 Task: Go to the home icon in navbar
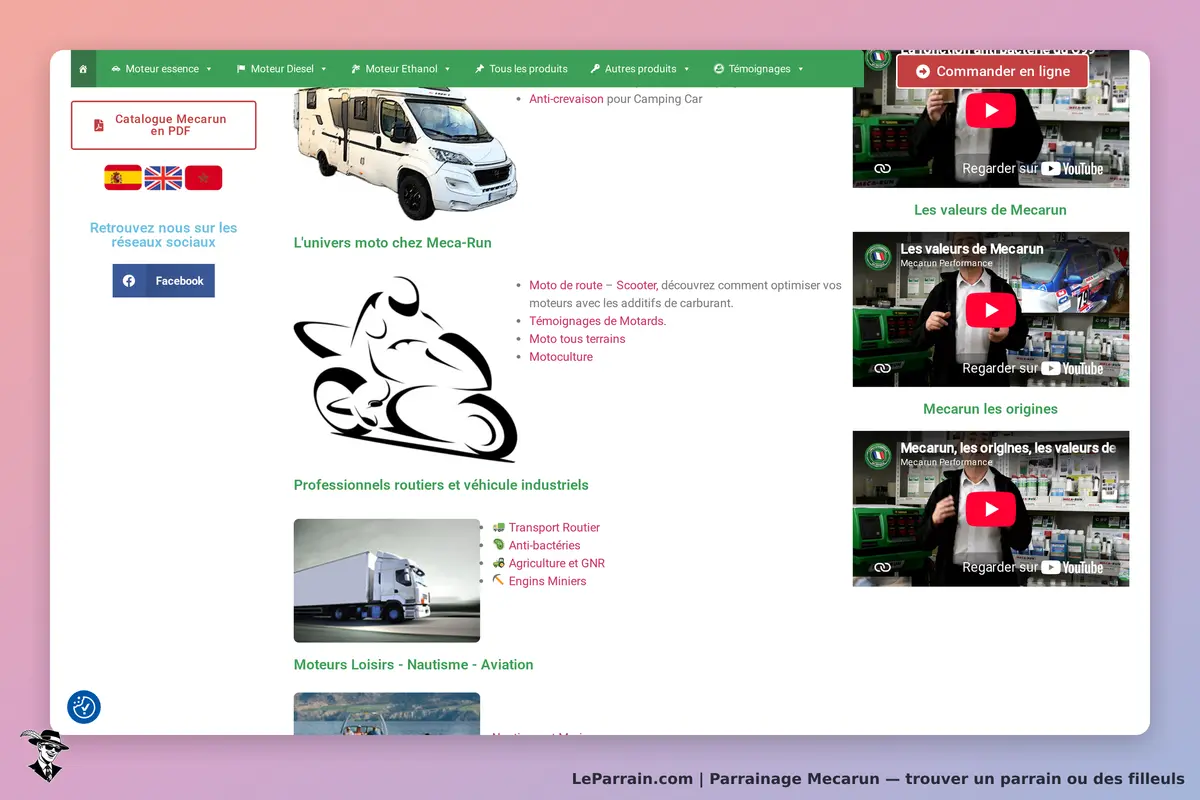point(83,69)
